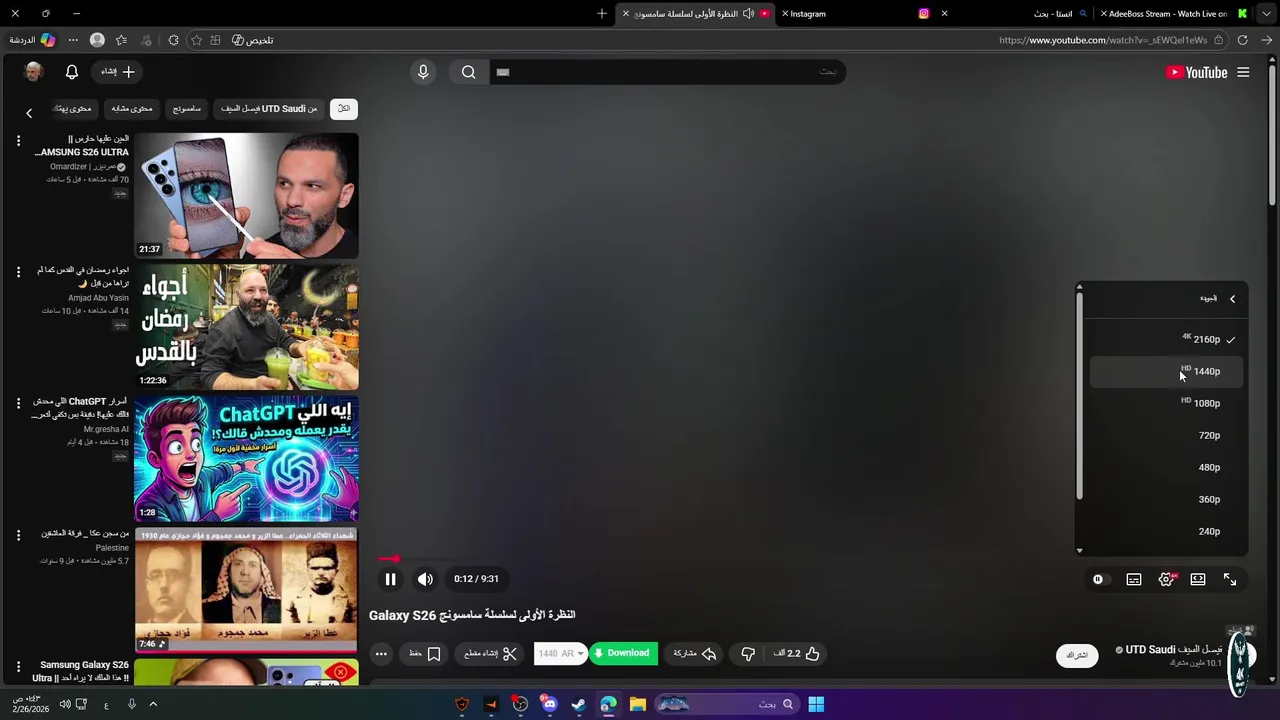Set video quality to 360p
This screenshot has width=1280, height=720.
tap(1166, 499)
